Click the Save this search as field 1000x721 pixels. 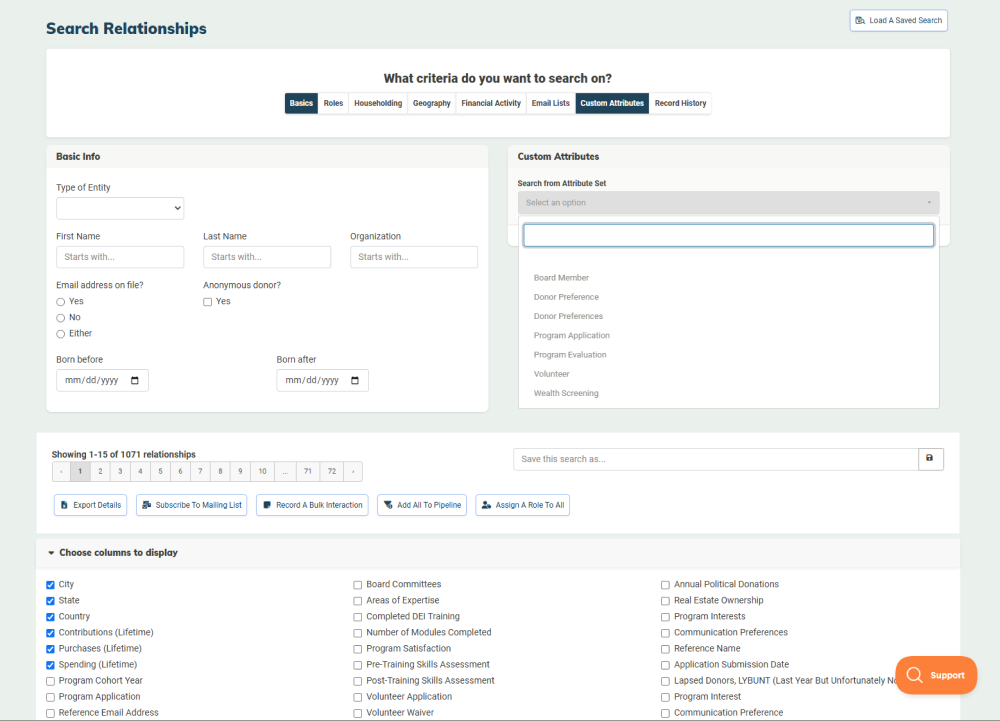(700, 458)
